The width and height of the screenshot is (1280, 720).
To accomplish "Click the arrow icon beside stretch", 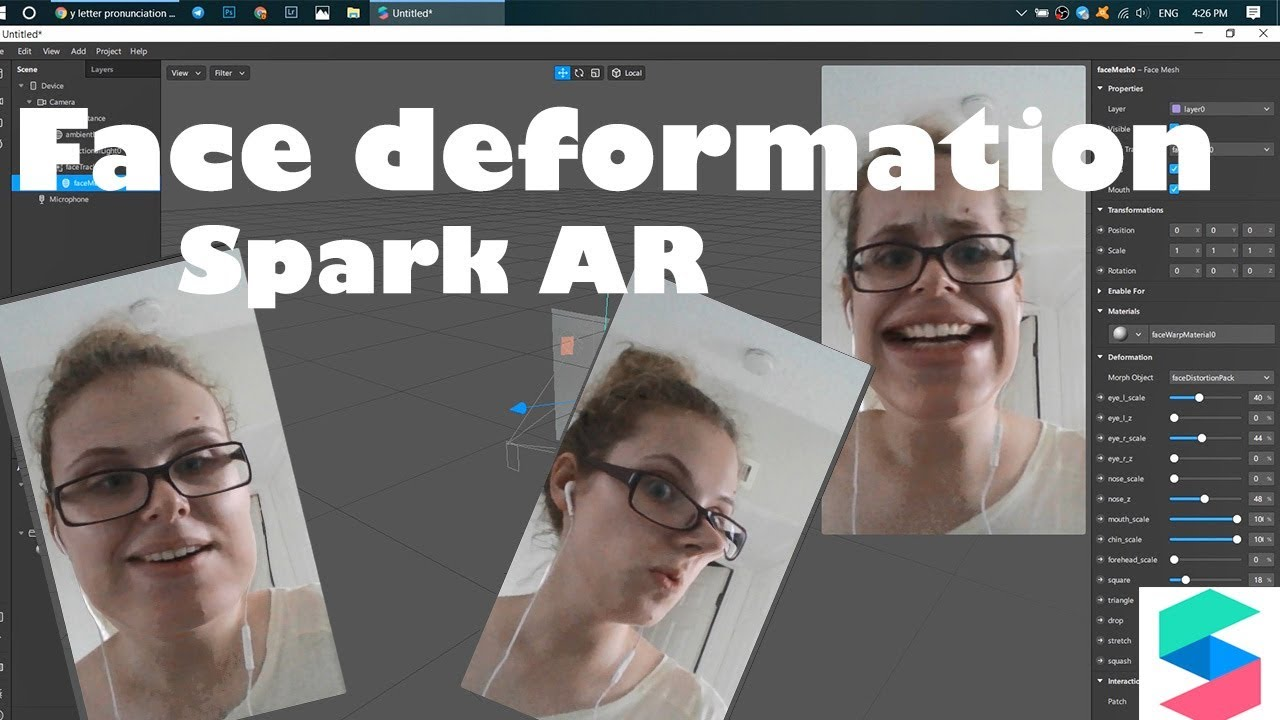I will (1101, 641).
